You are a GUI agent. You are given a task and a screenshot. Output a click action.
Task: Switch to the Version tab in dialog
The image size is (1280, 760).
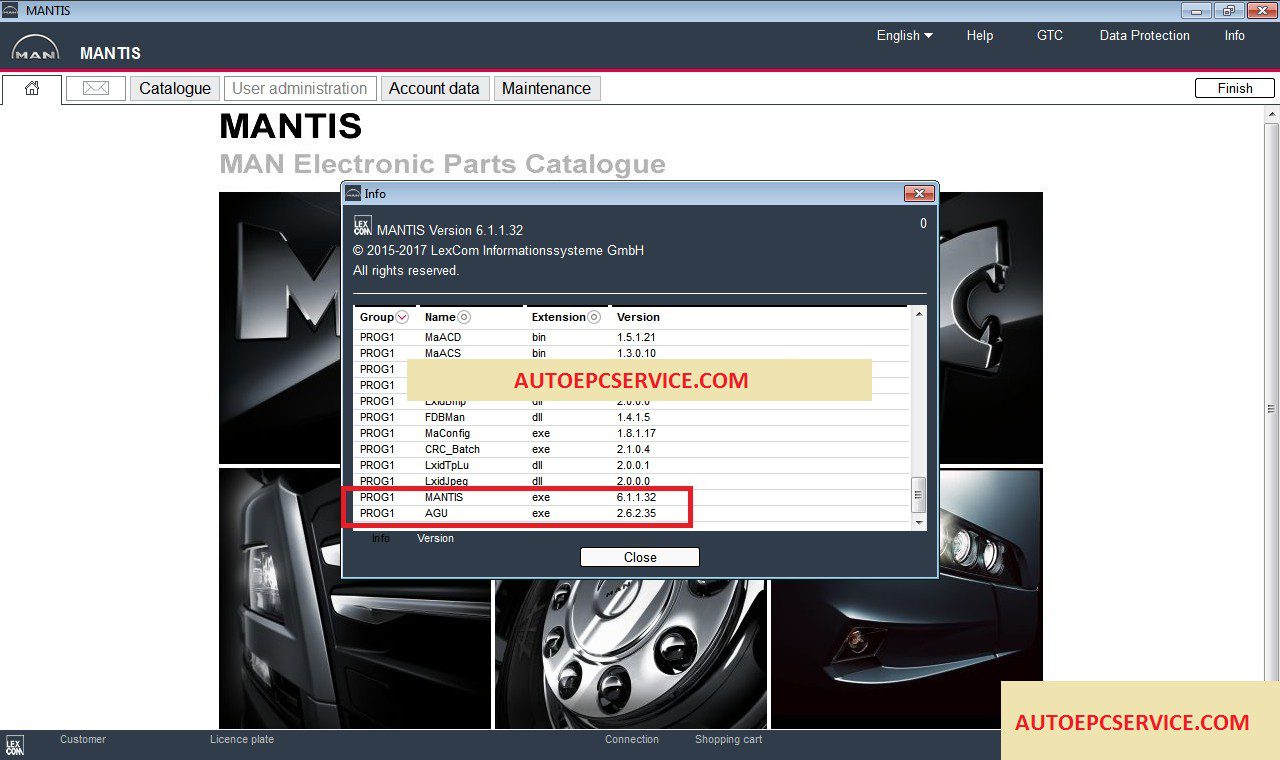(435, 538)
